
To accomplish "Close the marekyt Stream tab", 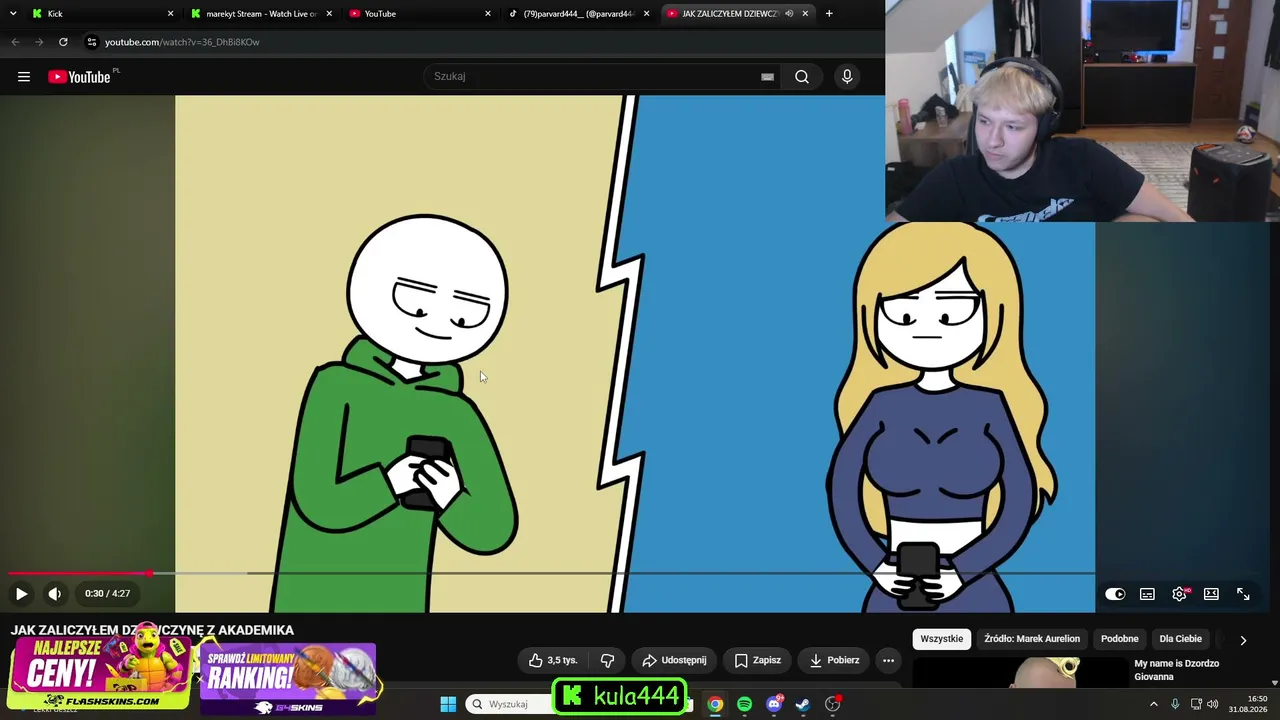I will click(329, 14).
